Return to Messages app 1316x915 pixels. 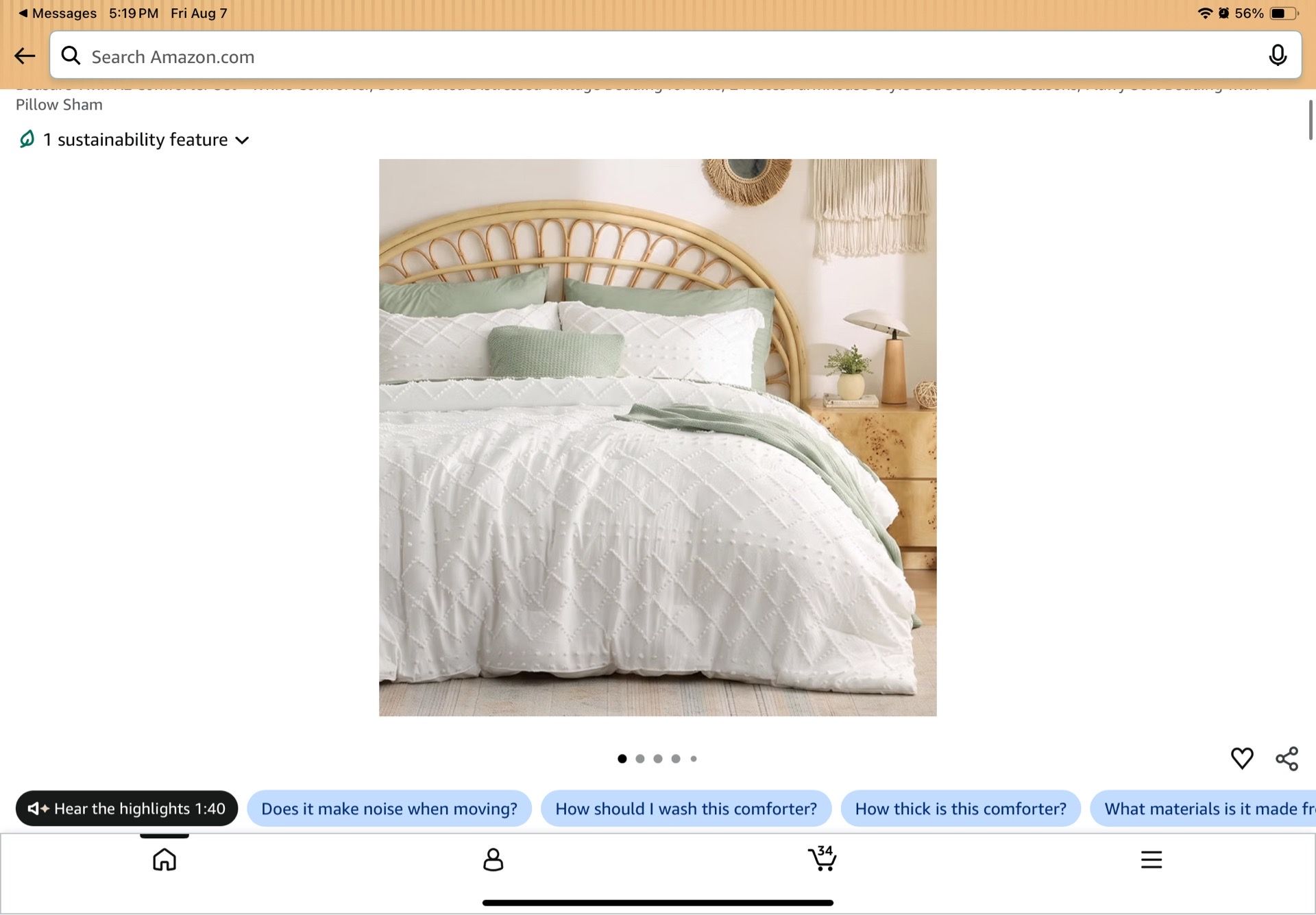coord(58,13)
